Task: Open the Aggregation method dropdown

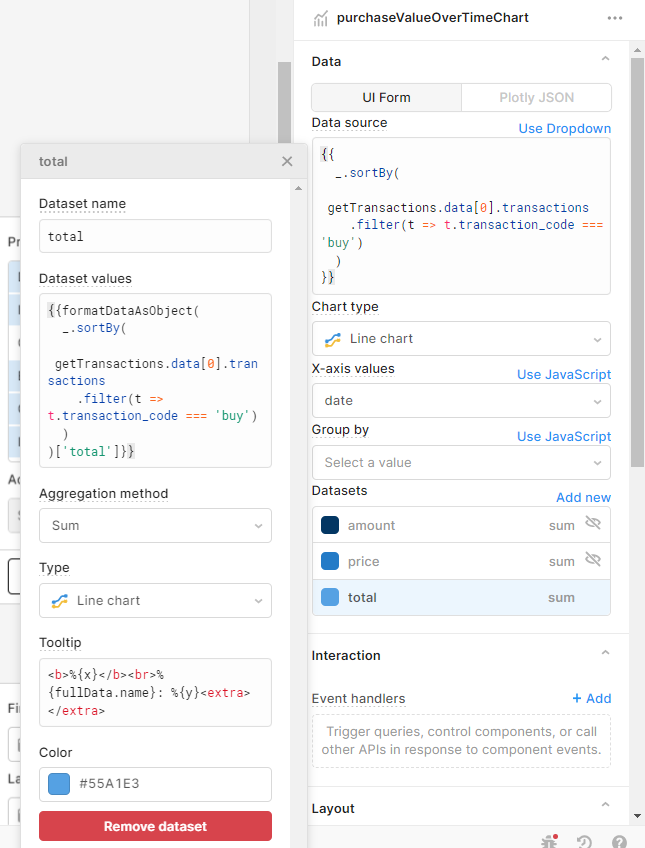Action: pos(155,525)
